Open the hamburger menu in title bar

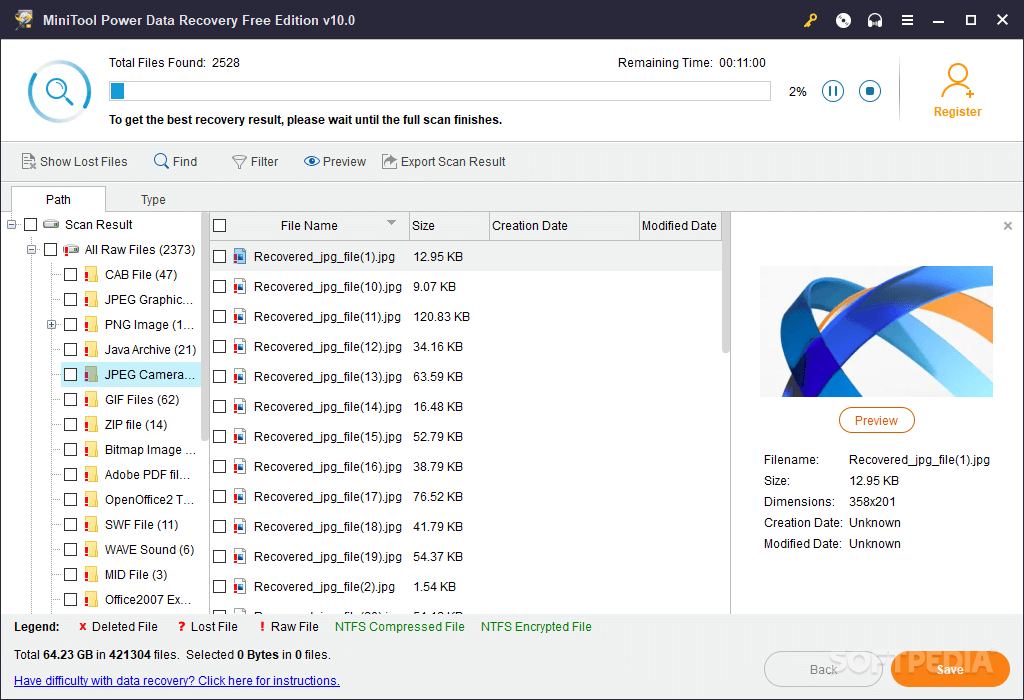pyautogui.click(x=907, y=20)
